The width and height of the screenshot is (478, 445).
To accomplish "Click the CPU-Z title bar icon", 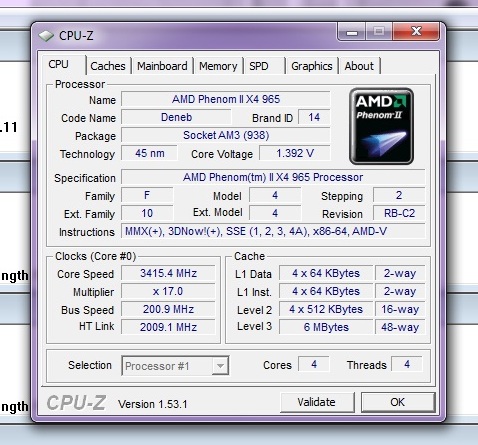I will [46, 36].
